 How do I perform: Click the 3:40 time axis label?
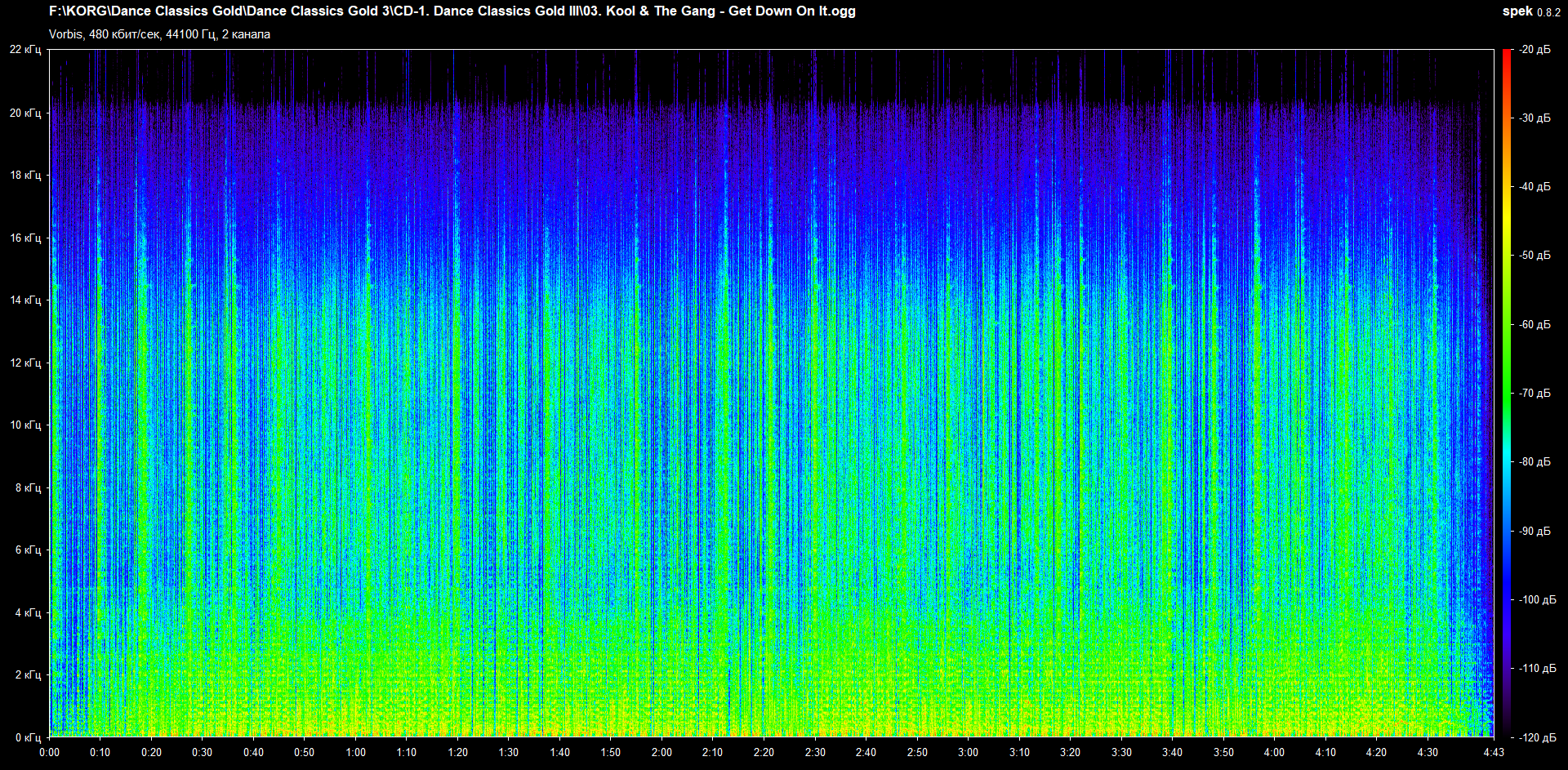[1172, 752]
